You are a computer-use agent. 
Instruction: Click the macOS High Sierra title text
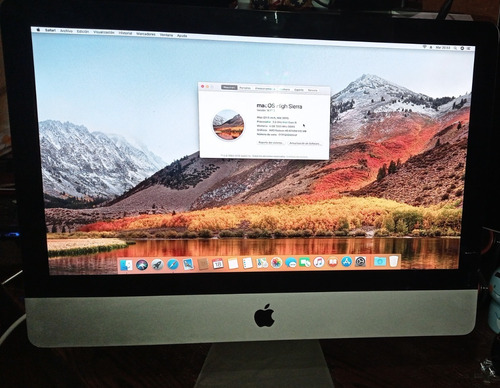click(279, 106)
